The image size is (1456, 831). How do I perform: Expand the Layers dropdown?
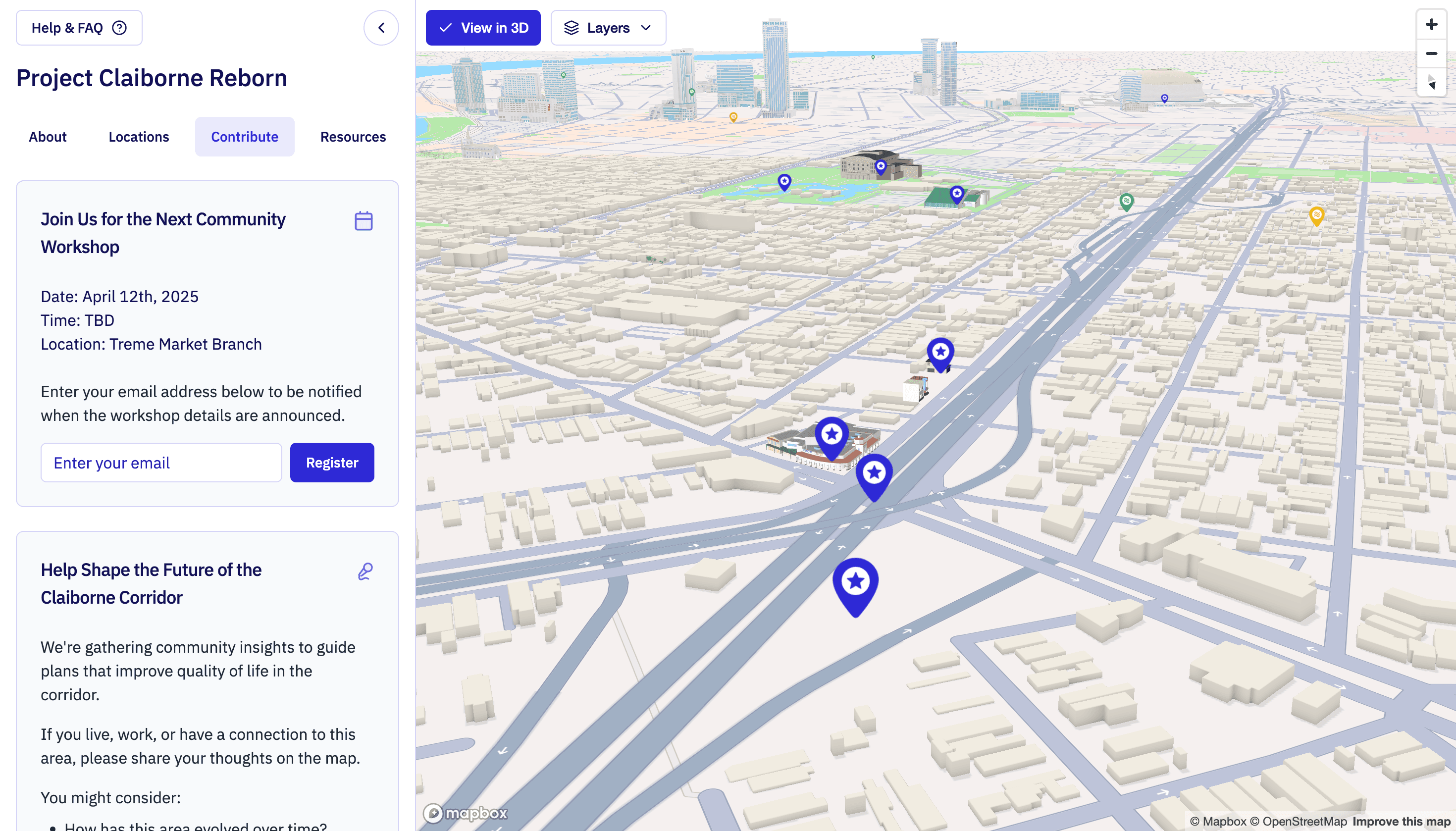[608, 27]
